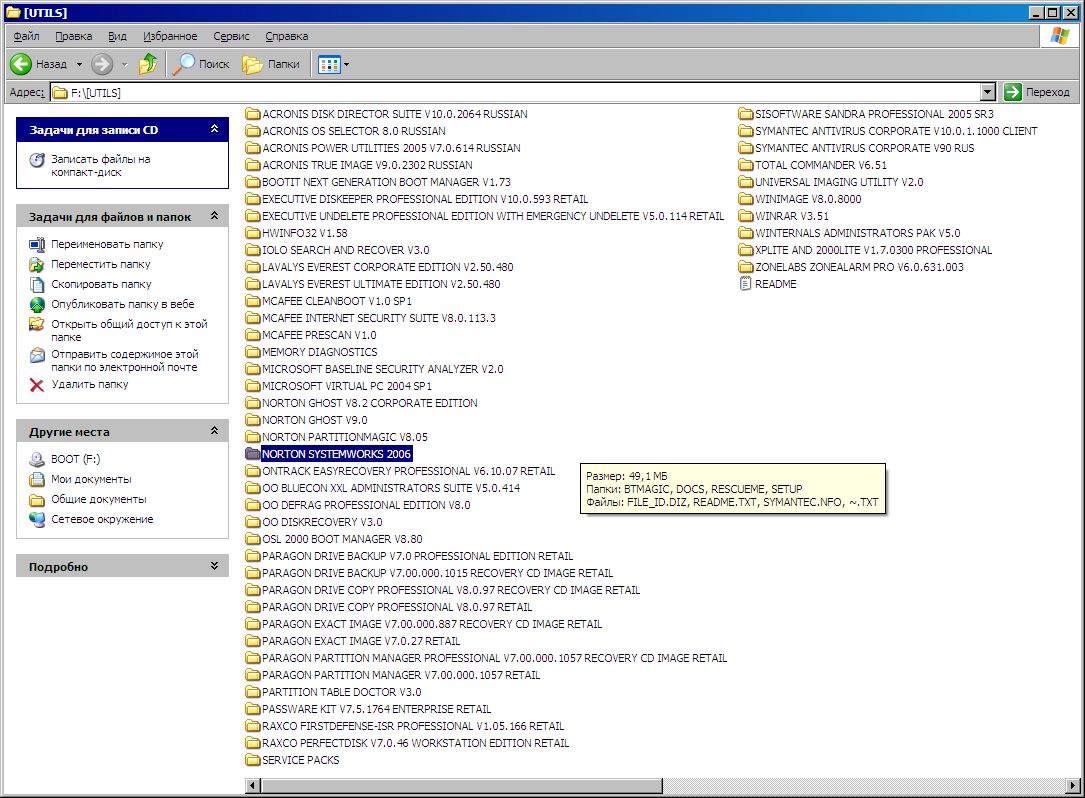Click the WINRAR V3.51 folder icon
The image size is (1085, 798).
[x=745, y=216]
